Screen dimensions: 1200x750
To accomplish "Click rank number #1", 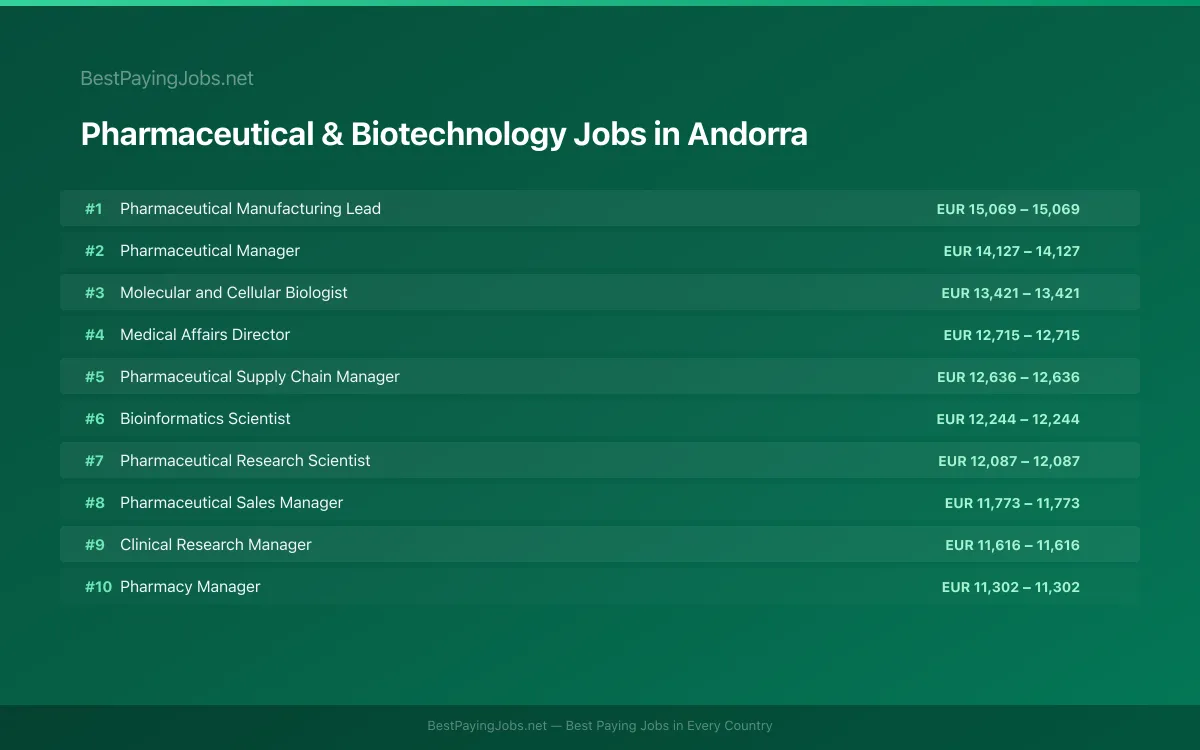I will click(x=94, y=209).
